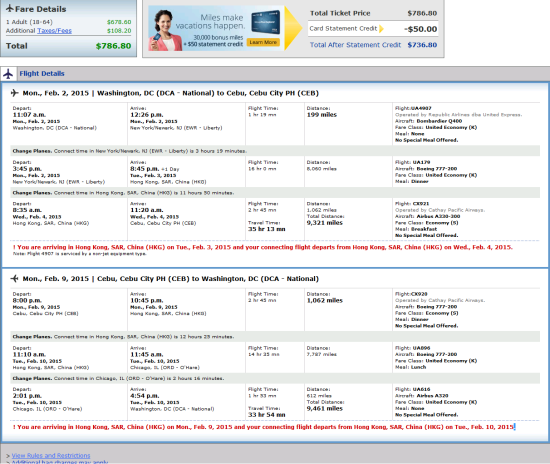Click the Cebu to Washington itinerary heading

click(170, 278)
